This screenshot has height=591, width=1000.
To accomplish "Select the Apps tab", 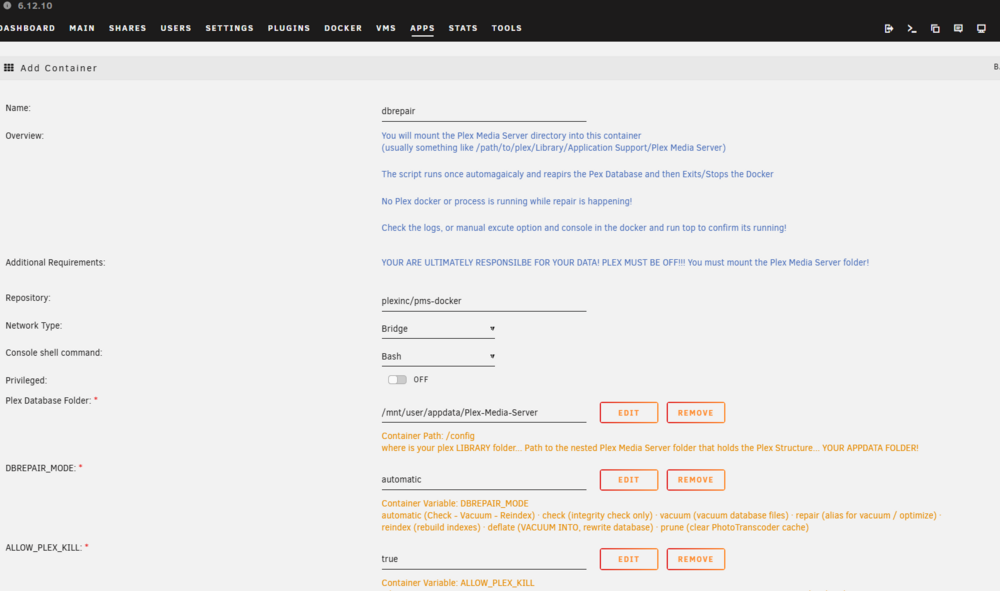I will (422, 28).
